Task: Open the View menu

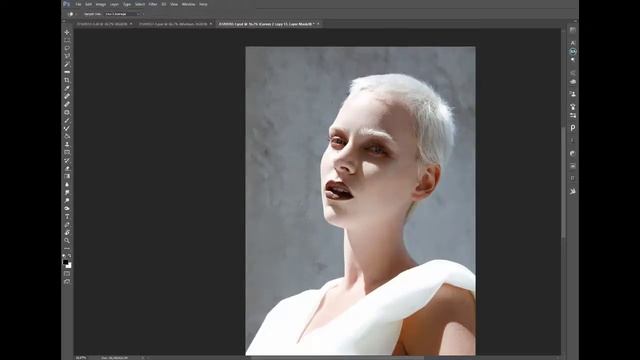Action: pyautogui.click(x=174, y=4)
